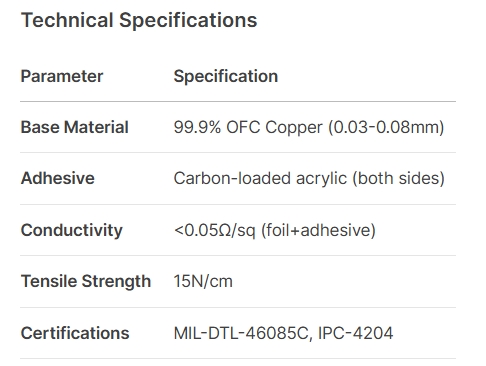Click the (both sides) adhesive note
Screen dimensions: 486x366
click(x=399, y=179)
